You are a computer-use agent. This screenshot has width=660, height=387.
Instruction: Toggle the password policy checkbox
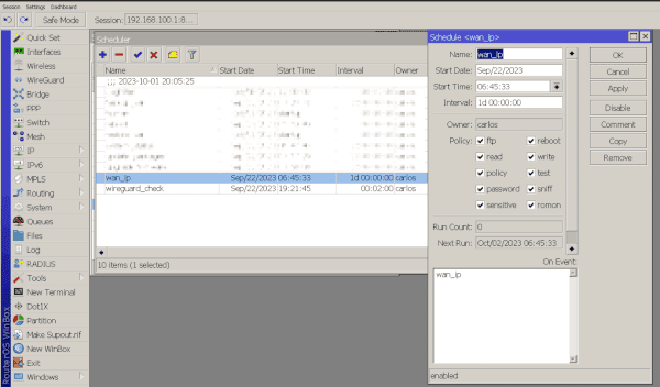(x=480, y=189)
